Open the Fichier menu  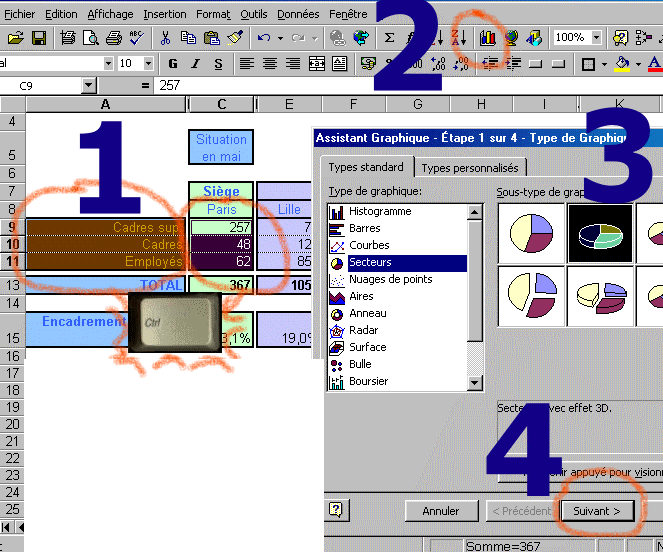(19, 14)
